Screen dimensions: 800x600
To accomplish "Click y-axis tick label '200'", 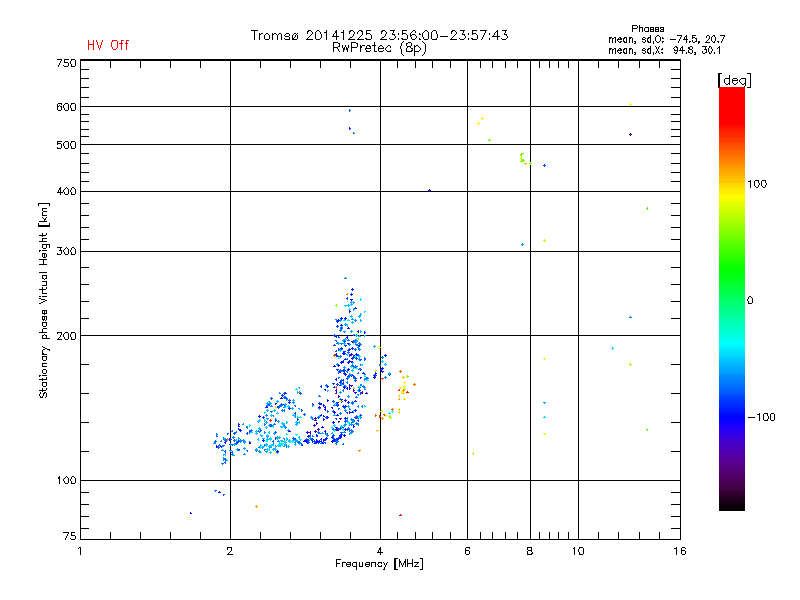I will pyautogui.click(x=67, y=336).
